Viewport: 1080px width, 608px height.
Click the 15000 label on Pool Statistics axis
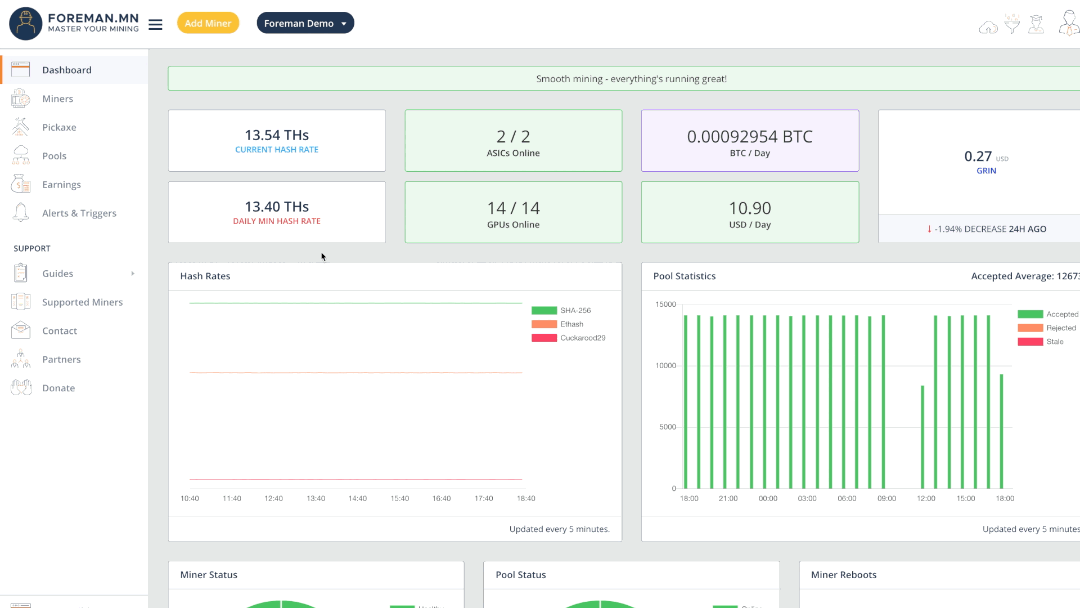(665, 304)
